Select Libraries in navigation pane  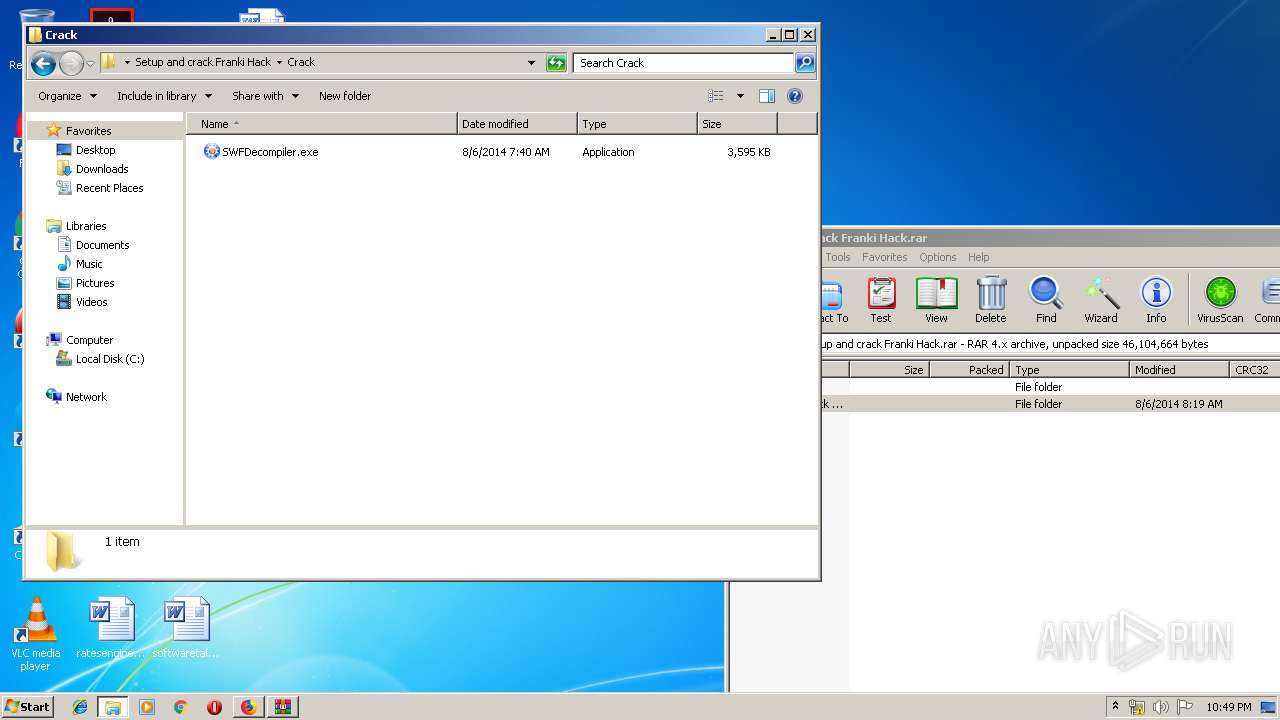click(x=85, y=226)
